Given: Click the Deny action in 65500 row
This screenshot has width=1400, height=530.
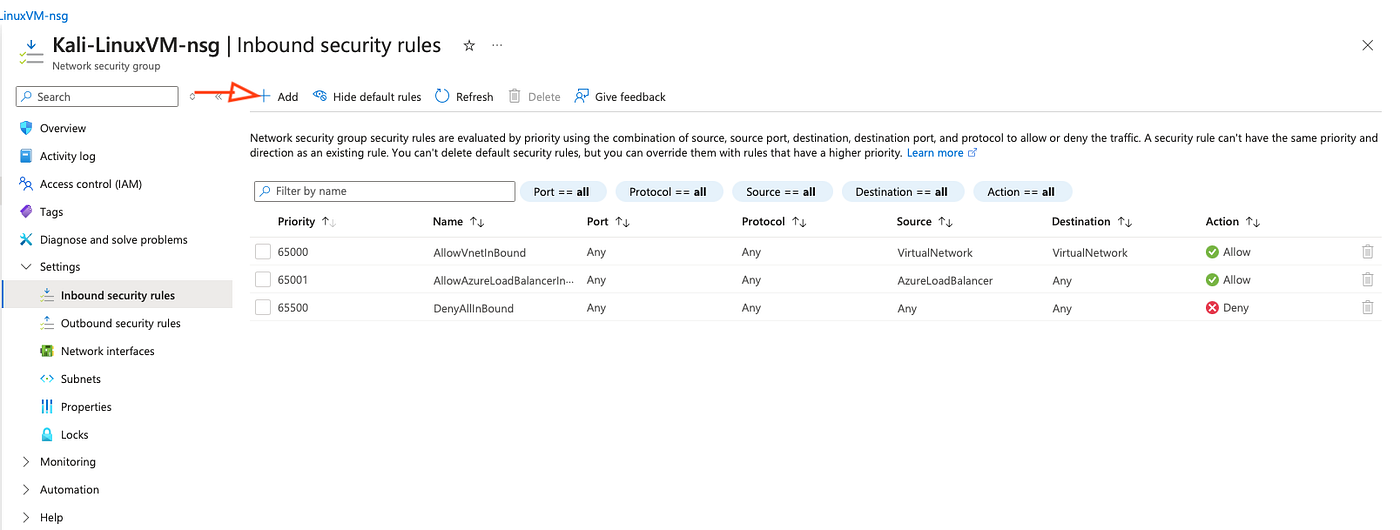Looking at the screenshot, I should 1228,308.
